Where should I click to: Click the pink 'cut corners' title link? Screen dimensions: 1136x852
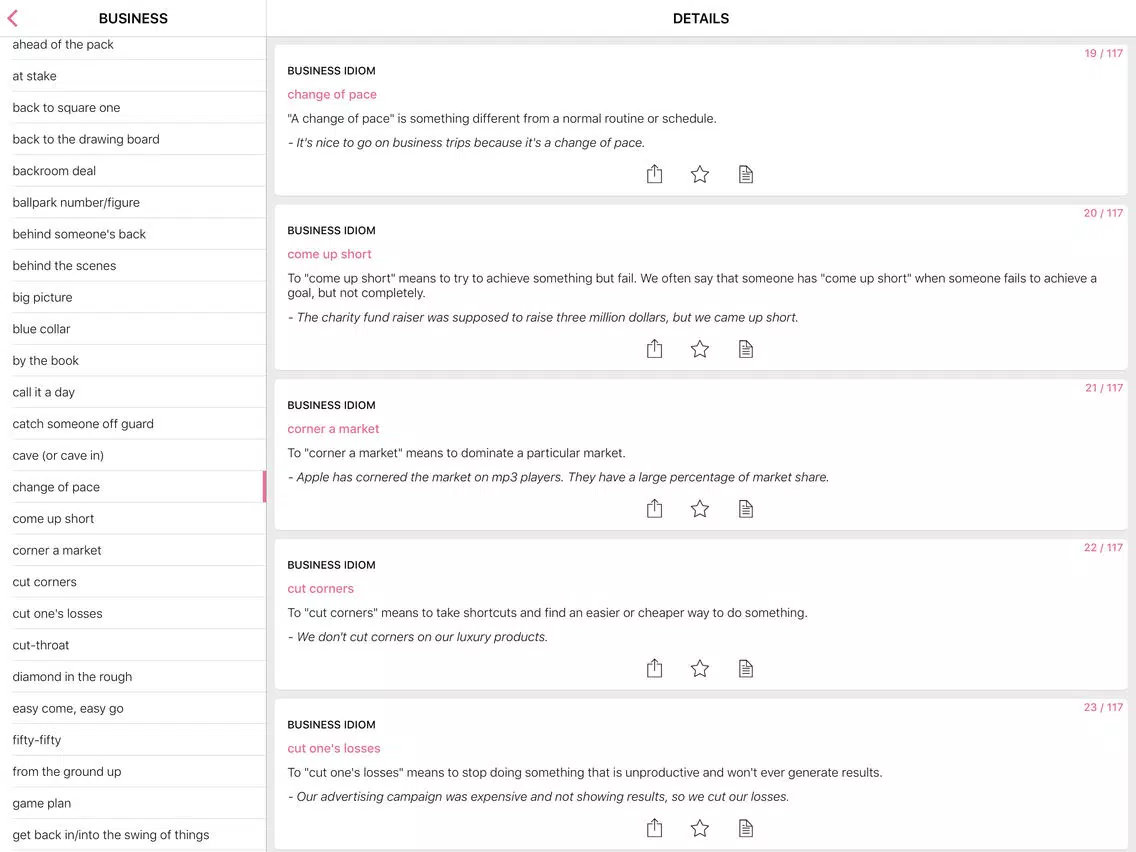[x=320, y=588]
